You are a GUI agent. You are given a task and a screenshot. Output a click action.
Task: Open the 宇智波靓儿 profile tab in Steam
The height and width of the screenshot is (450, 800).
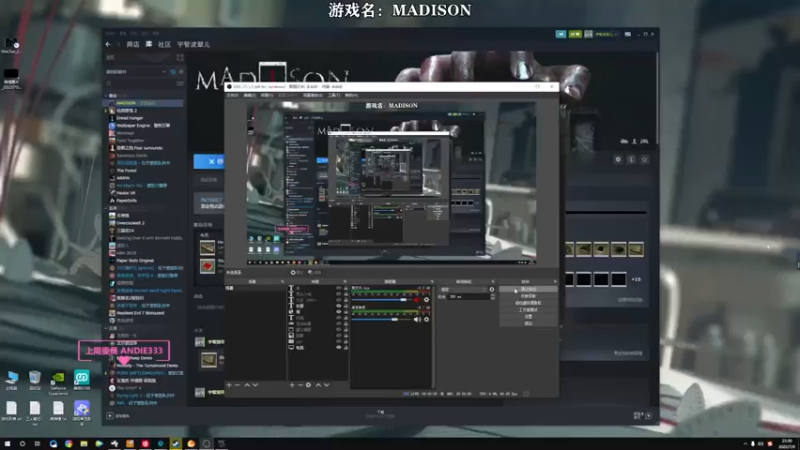click(x=193, y=44)
